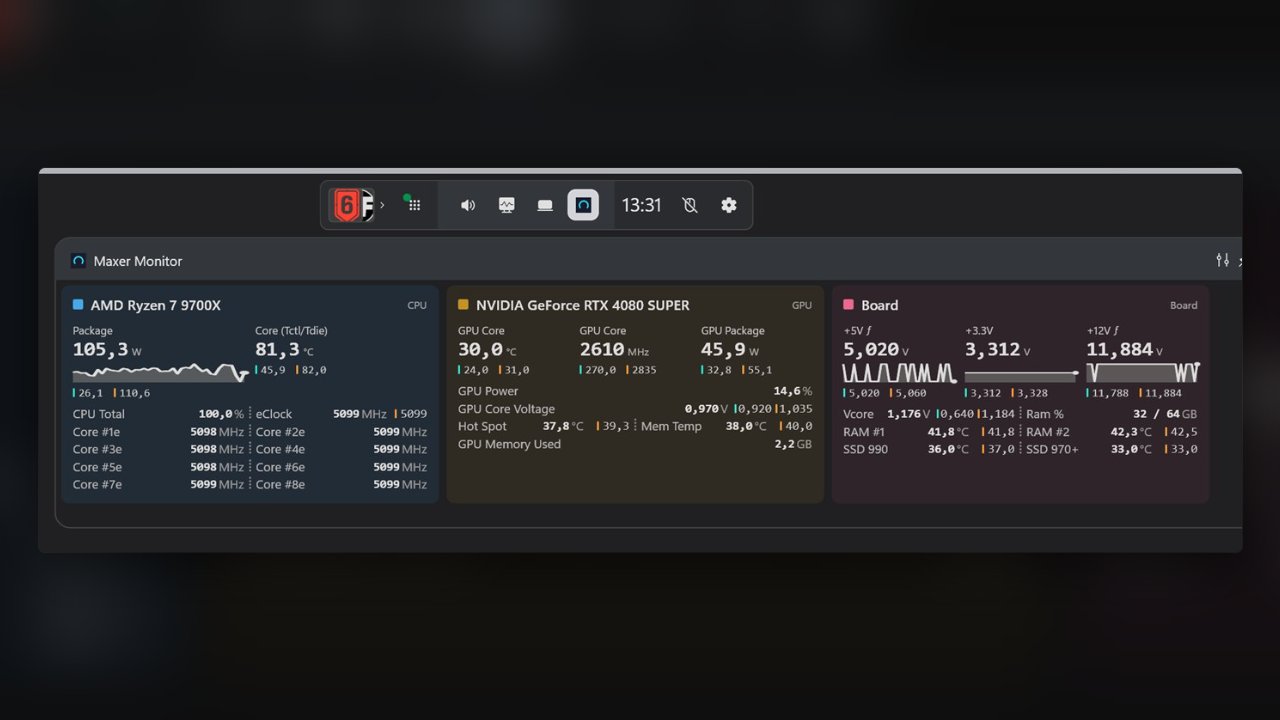
Task: Click the +3.3V voltage graph
Action: point(1021,375)
